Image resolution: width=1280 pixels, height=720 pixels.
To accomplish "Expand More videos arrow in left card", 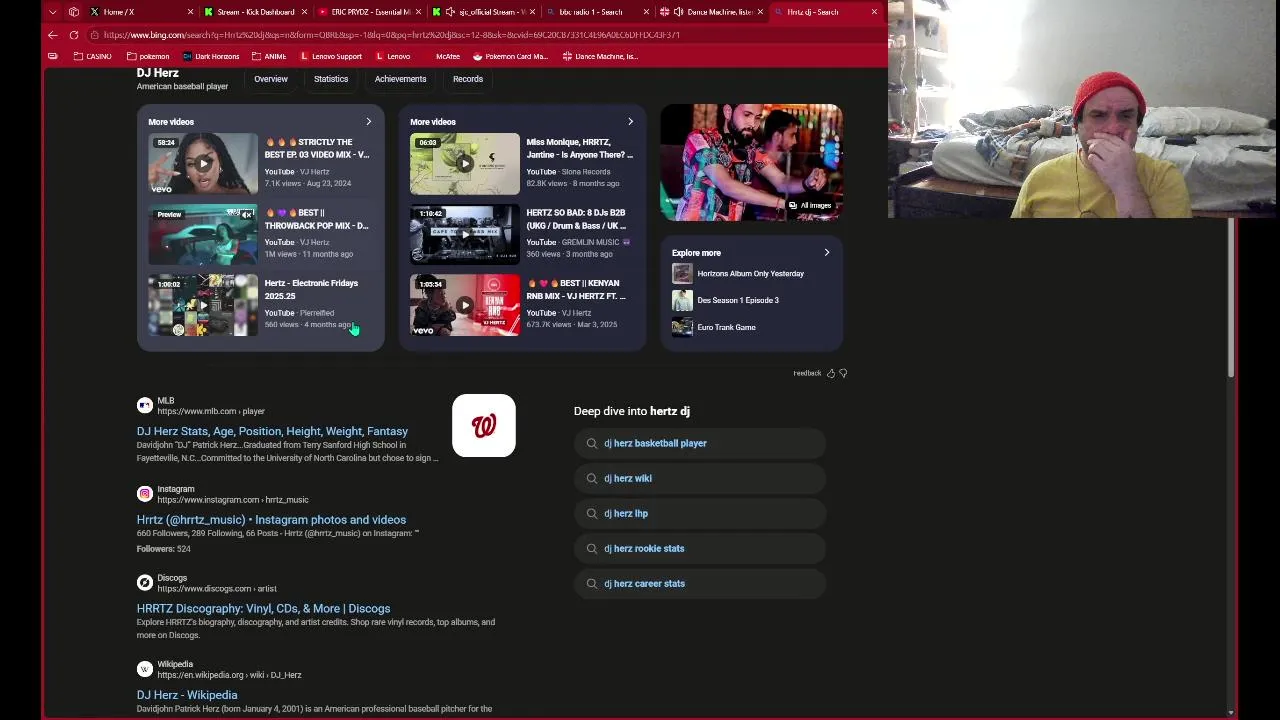I will (368, 122).
